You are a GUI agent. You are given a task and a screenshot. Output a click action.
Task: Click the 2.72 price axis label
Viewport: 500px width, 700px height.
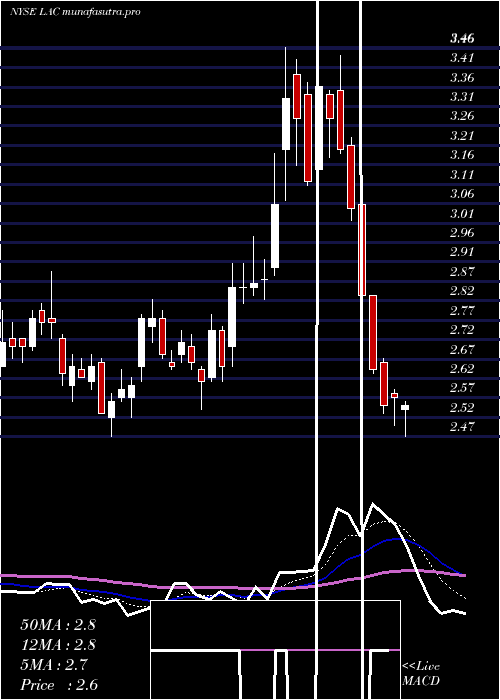tap(462, 330)
